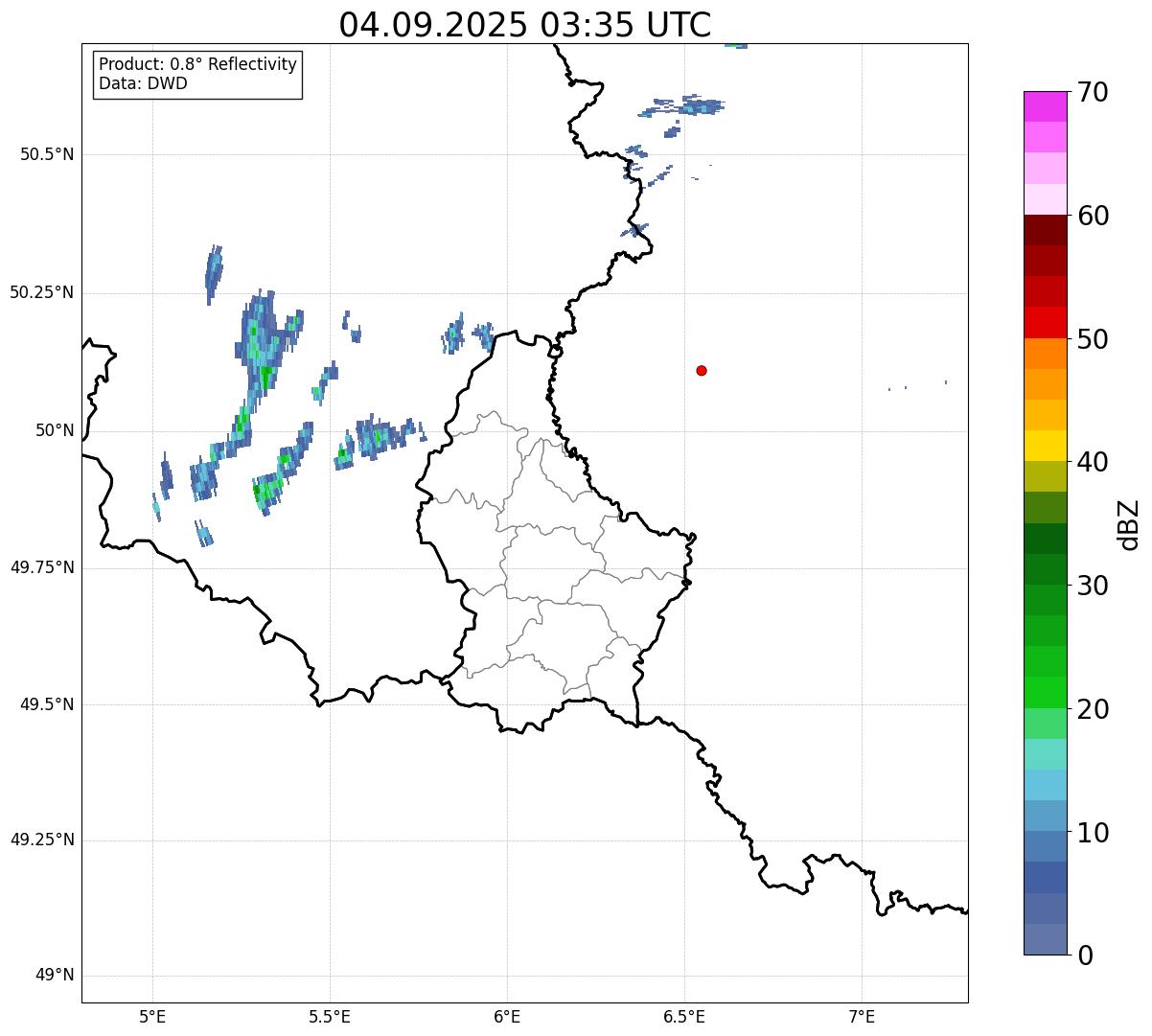Viewport: 1152px width, 1036px height.
Task: Click the "49°N" latitude label
Action: (x=56, y=976)
